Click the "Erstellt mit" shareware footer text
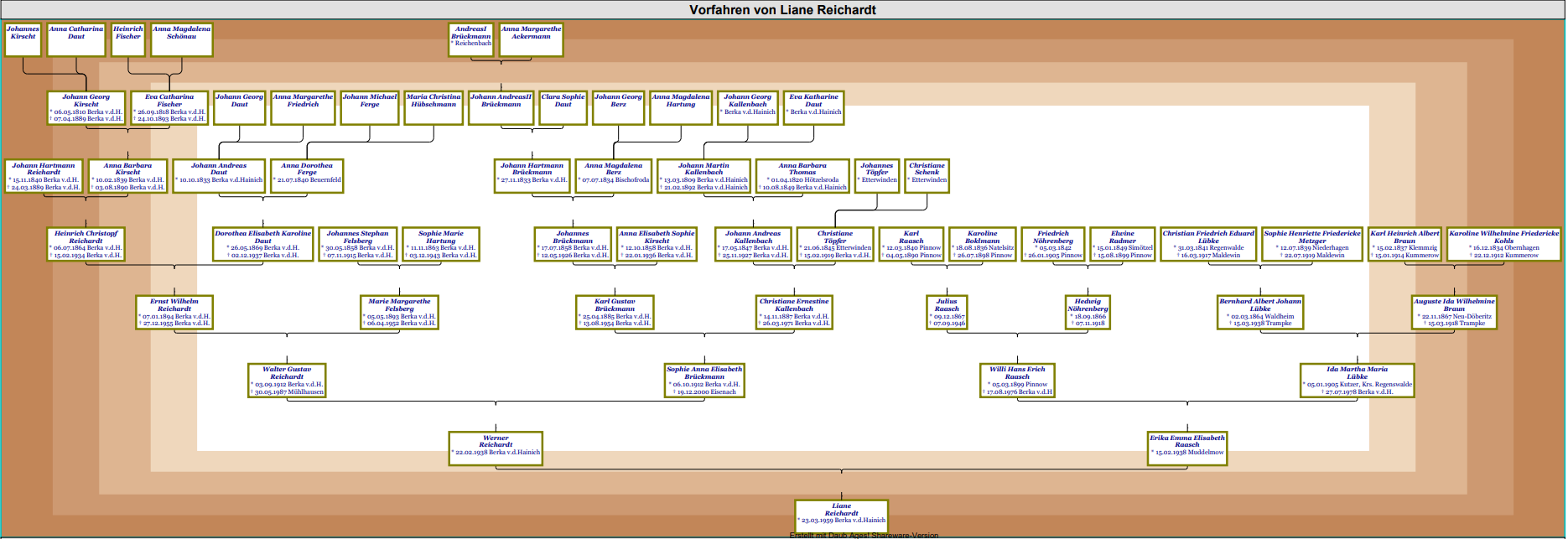1568x539 pixels. pyautogui.click(x=864, y=535)
